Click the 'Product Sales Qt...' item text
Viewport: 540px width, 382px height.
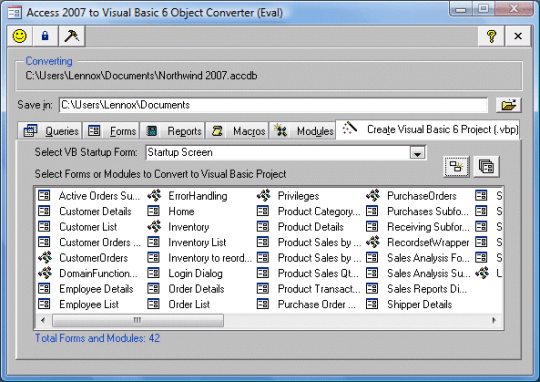(x=318, y=273)
